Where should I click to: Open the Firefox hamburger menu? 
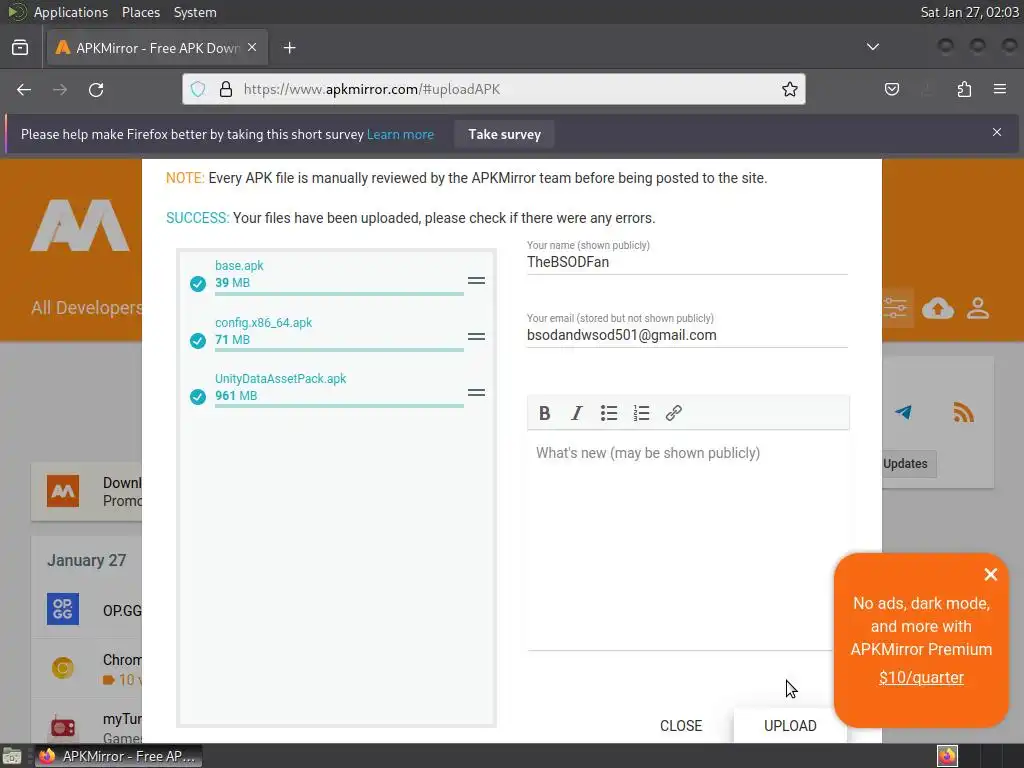coord(1000,89)
